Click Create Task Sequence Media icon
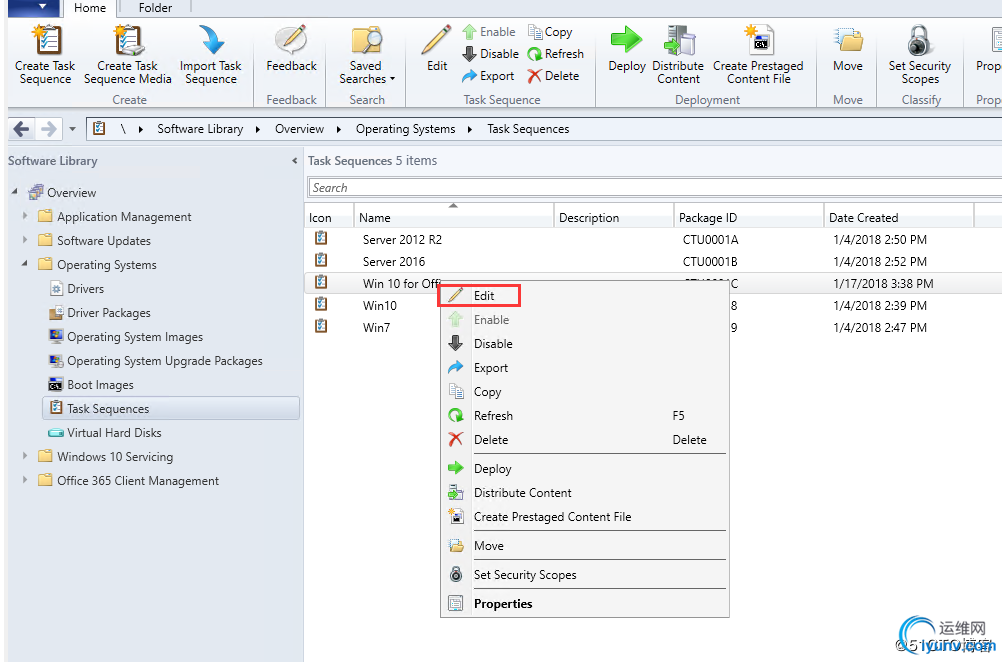 128,40
